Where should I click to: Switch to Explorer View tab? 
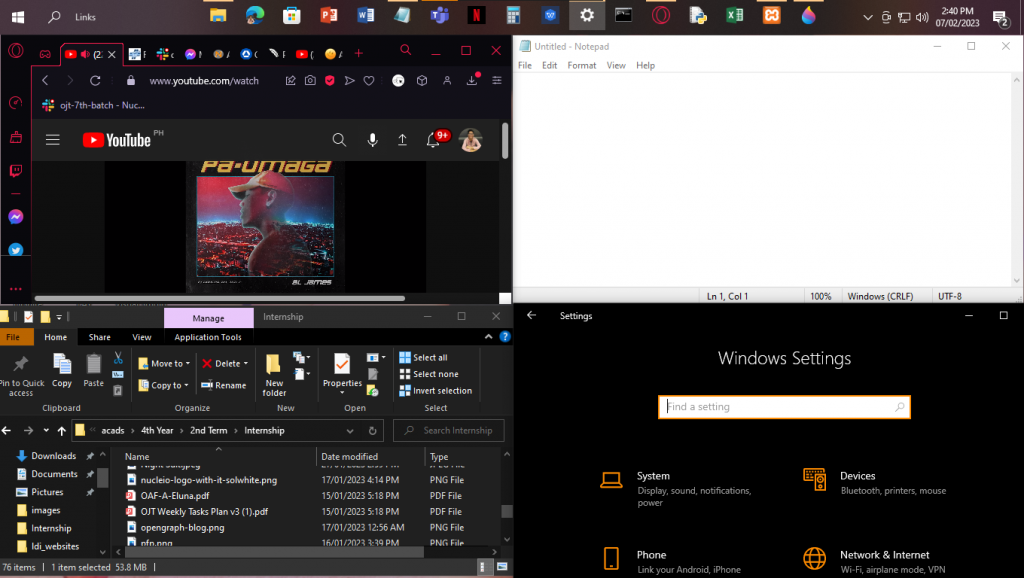(142, 337)
